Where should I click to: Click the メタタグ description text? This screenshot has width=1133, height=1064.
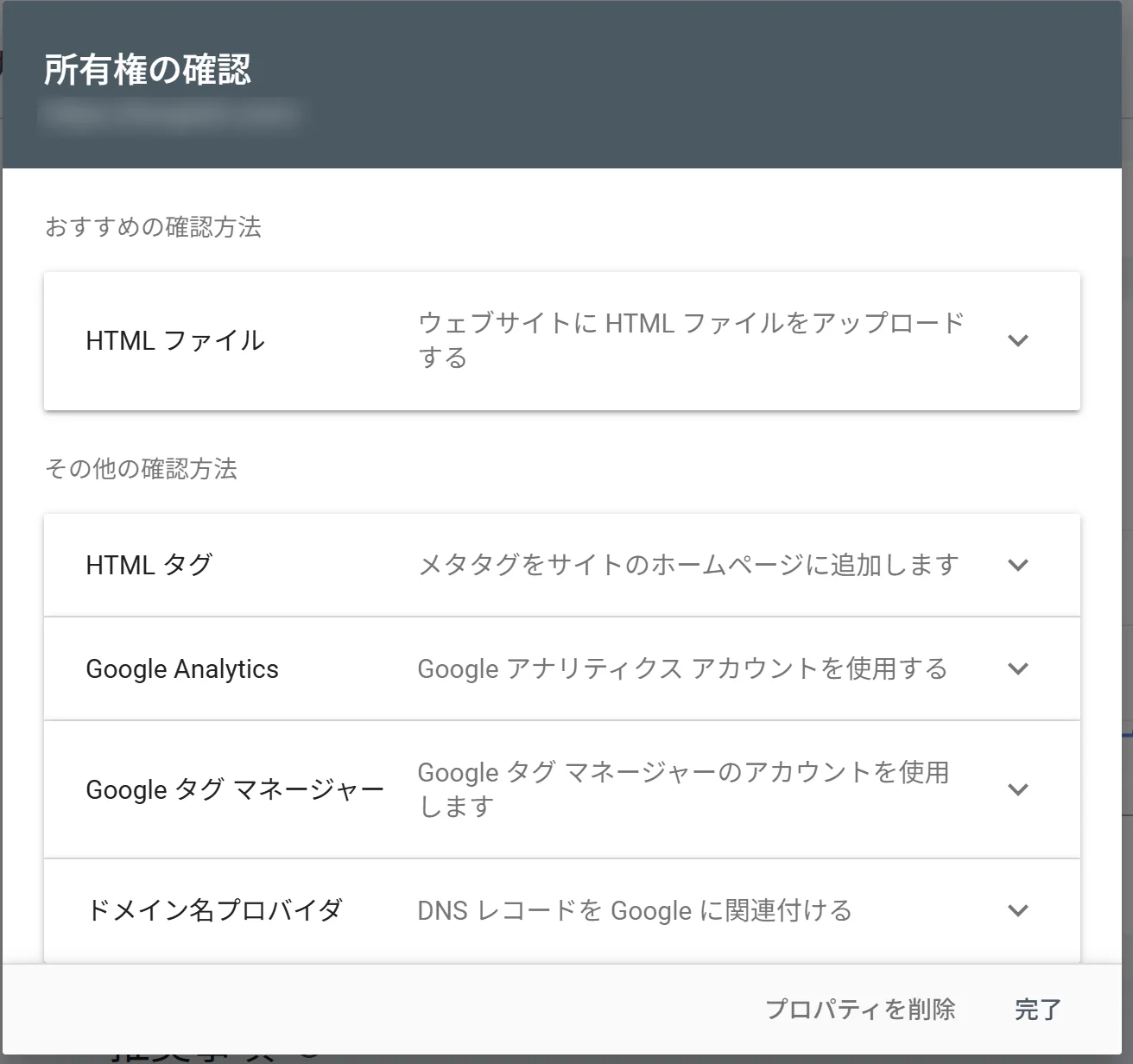point(687,565)
